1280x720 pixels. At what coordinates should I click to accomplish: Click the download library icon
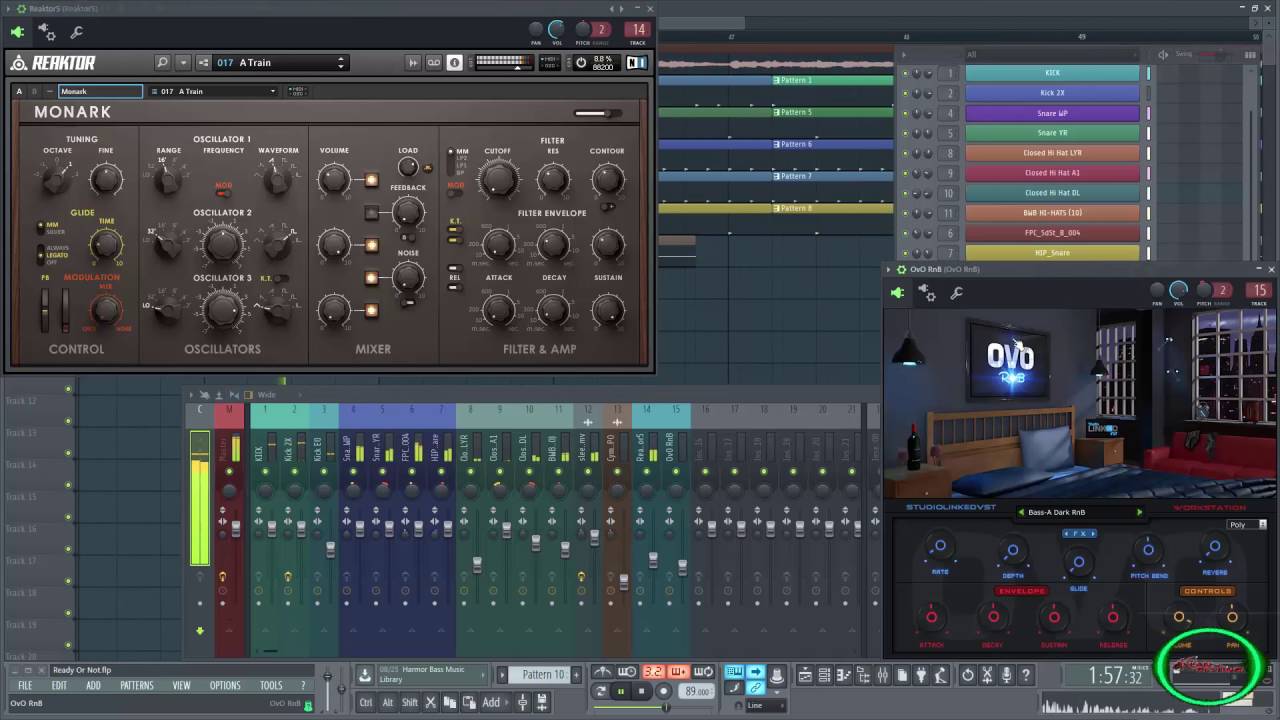click(x=365, y=675)
